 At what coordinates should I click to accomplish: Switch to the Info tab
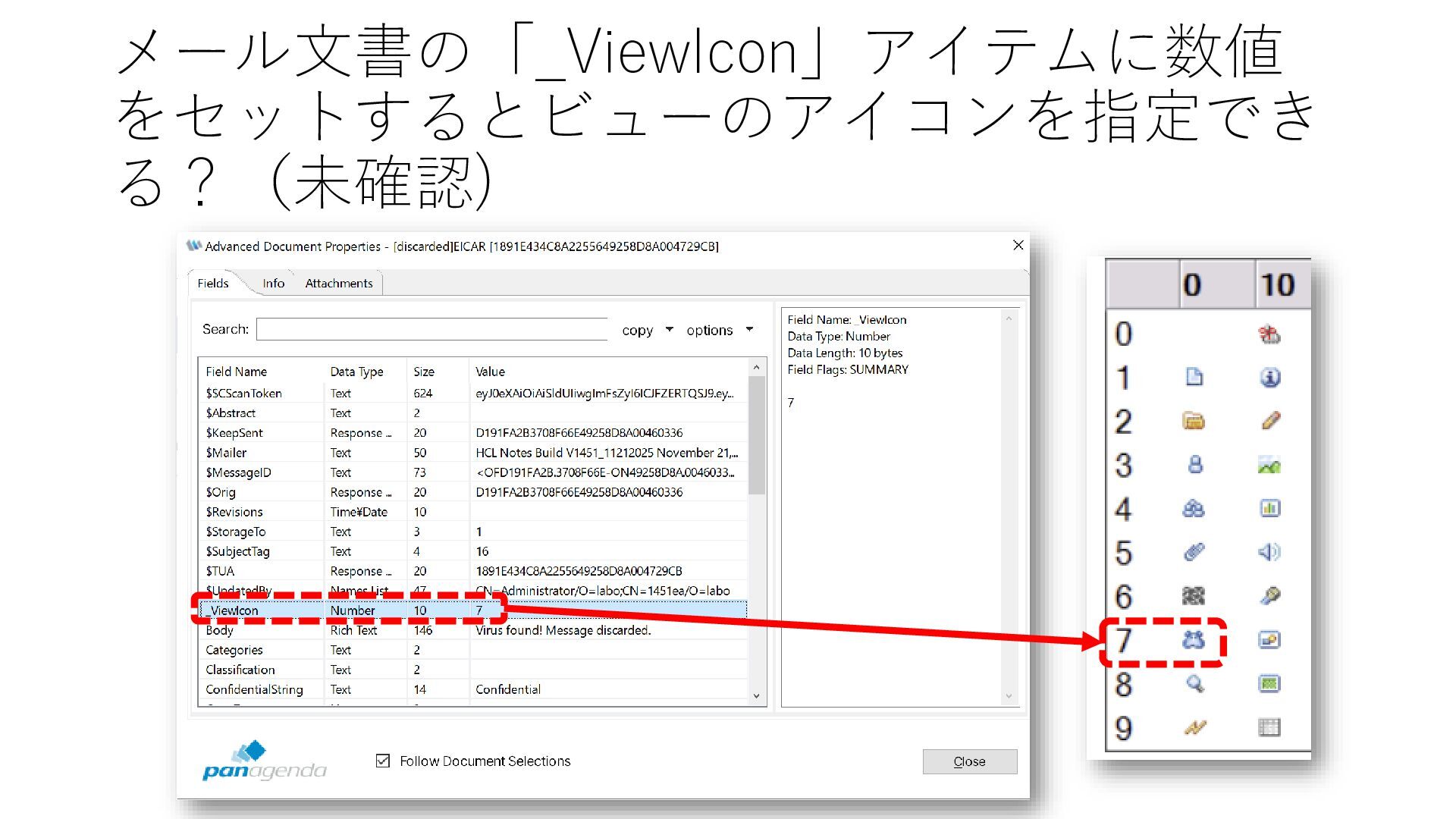pos(273,283)
